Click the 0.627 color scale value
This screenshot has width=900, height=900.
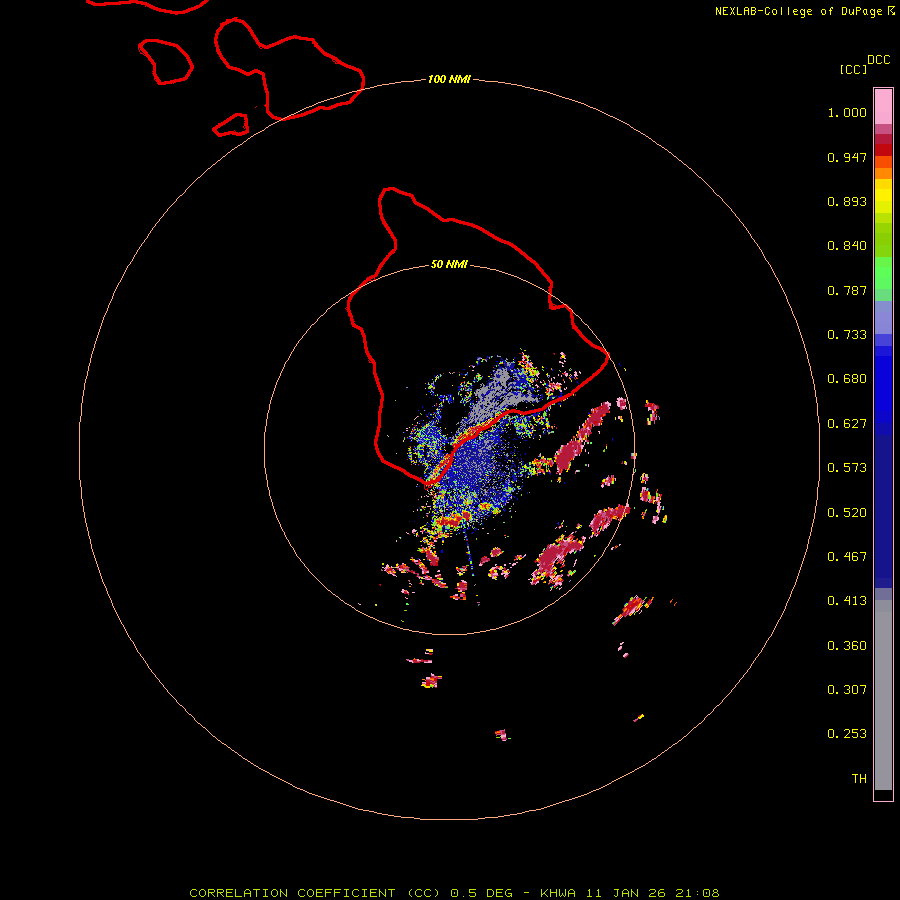click(x=847, y=424)
